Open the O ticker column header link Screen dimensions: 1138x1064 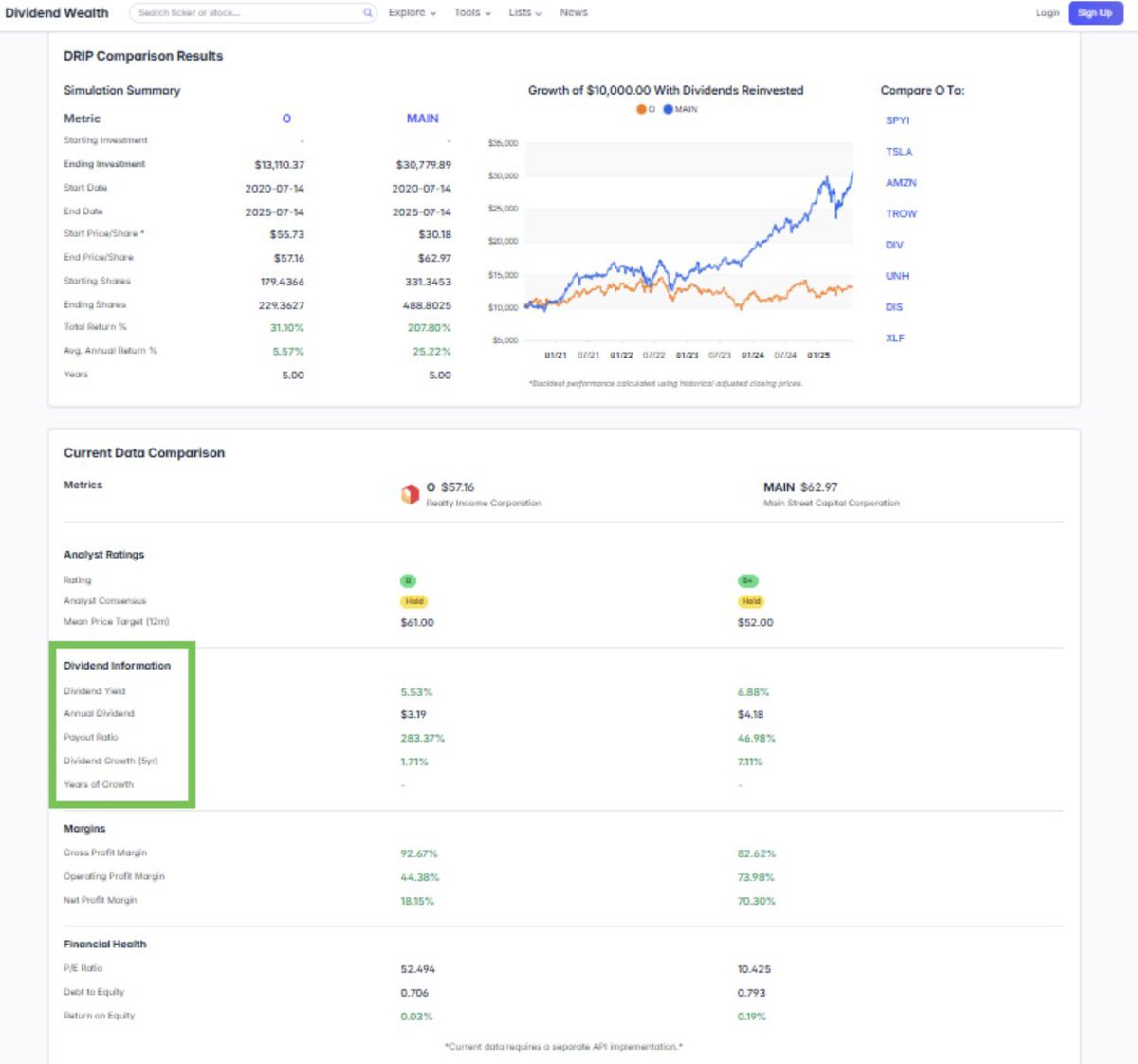[286, 119]
